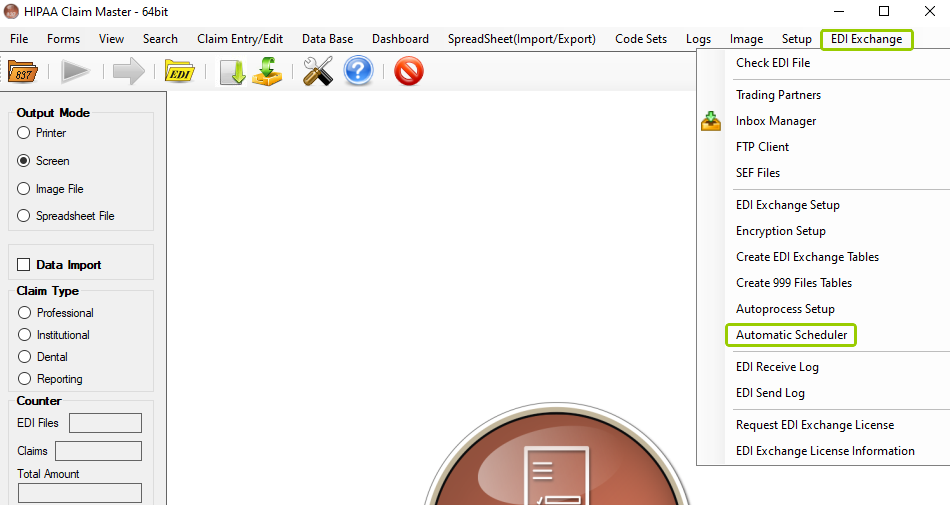Image resolution: width=950 pixels, height=505 pixels.
Task: Select Spreadsheet File output mode
Action: (24, 216)
